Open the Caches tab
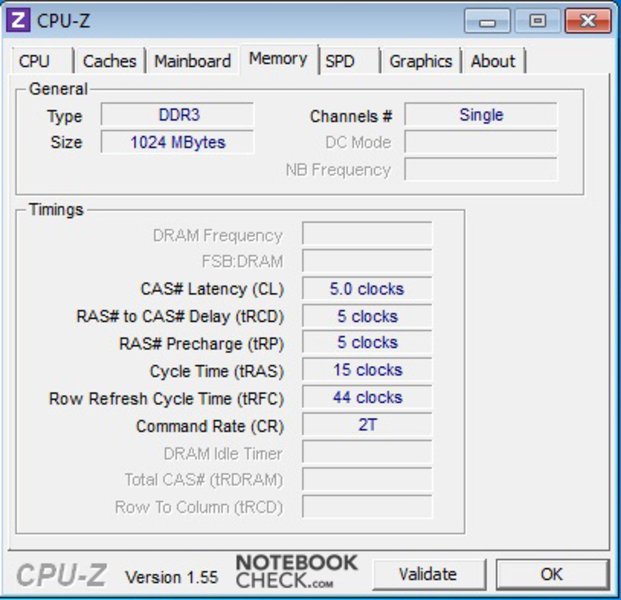This screenshot has height=600, width=621. pos(109,61)
